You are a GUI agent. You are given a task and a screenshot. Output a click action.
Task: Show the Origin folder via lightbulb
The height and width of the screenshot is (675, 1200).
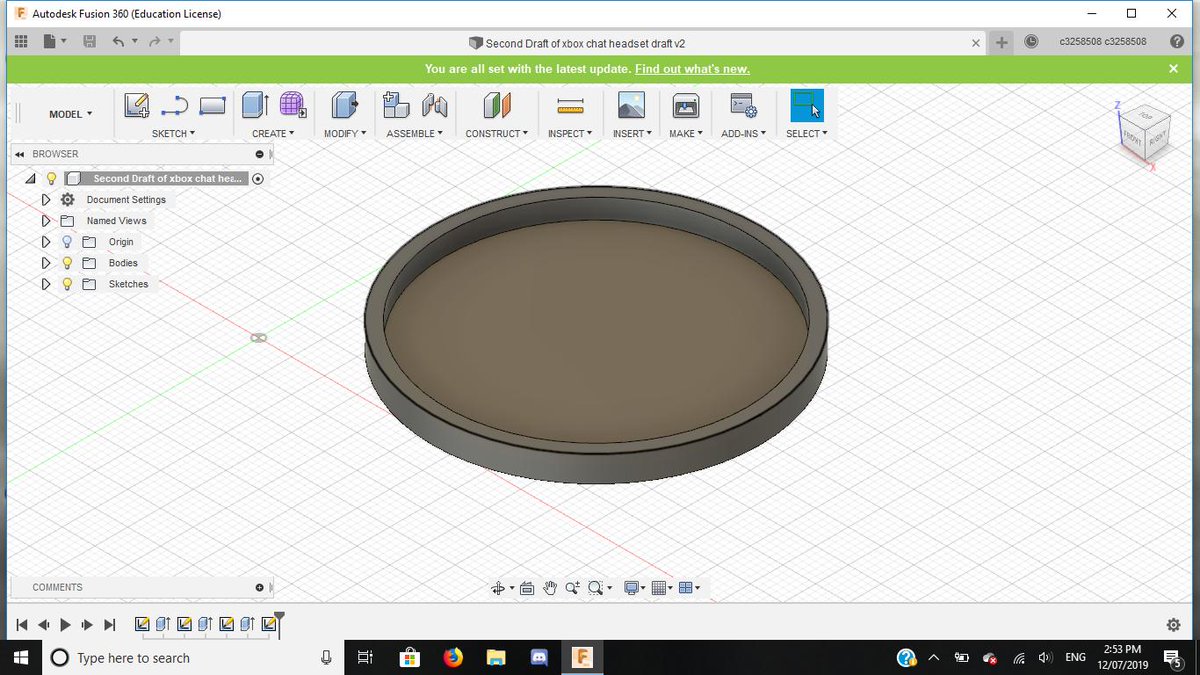(67, 242)
